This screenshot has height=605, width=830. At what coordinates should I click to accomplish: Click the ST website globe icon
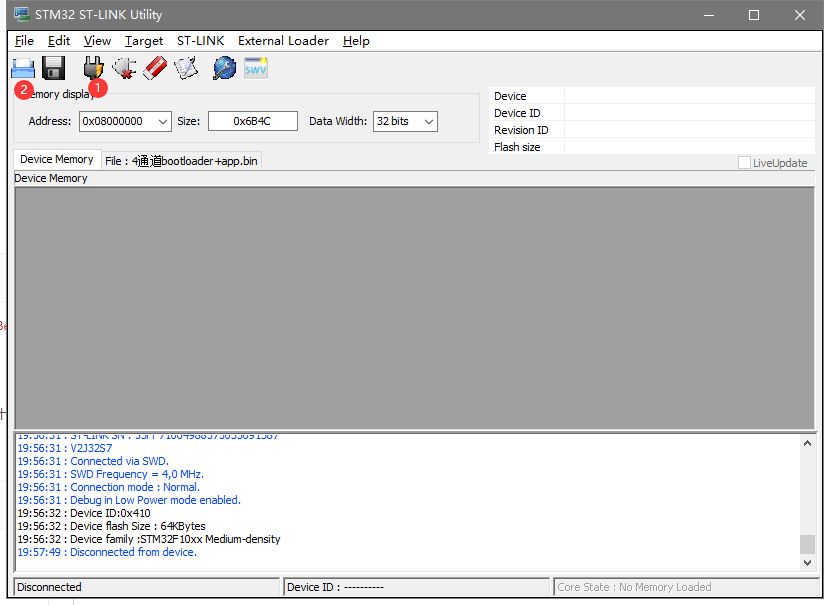coord(225,68)
